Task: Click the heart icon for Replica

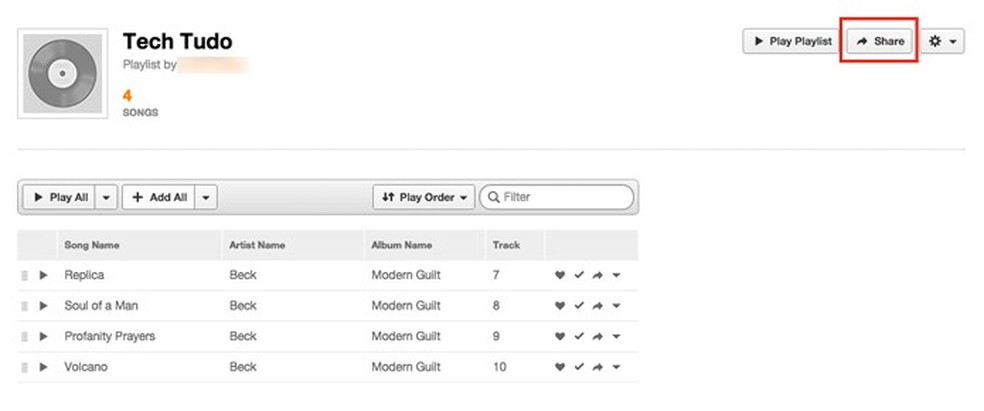Action: tap(560, 276)
